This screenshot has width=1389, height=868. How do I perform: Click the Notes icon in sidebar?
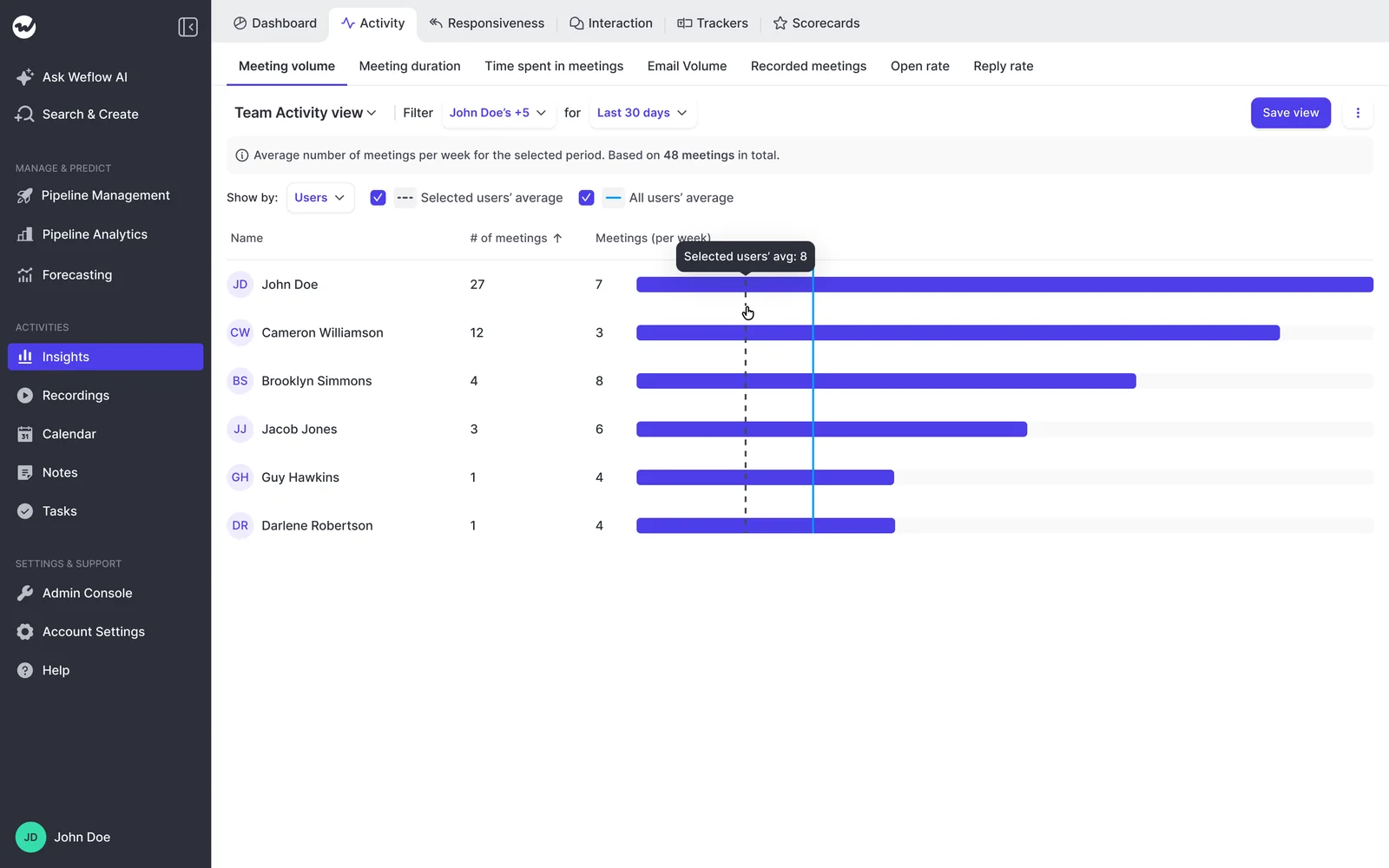tap(25, 472)
